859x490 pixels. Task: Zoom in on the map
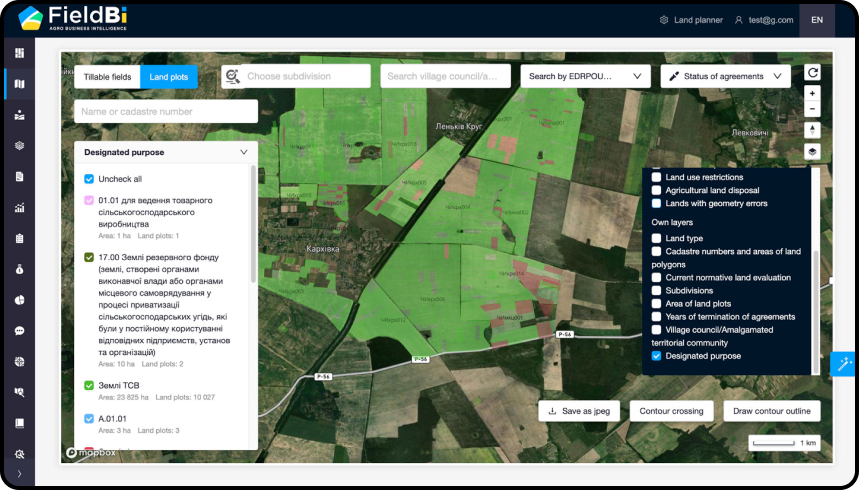pyautogui.click(x=812, y=94)
